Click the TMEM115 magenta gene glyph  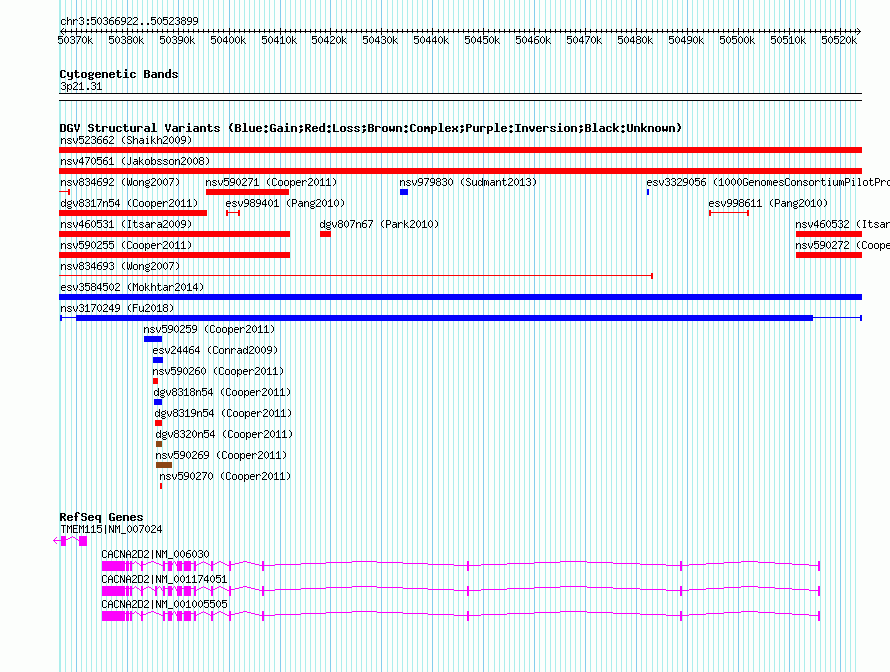(70, 541)
